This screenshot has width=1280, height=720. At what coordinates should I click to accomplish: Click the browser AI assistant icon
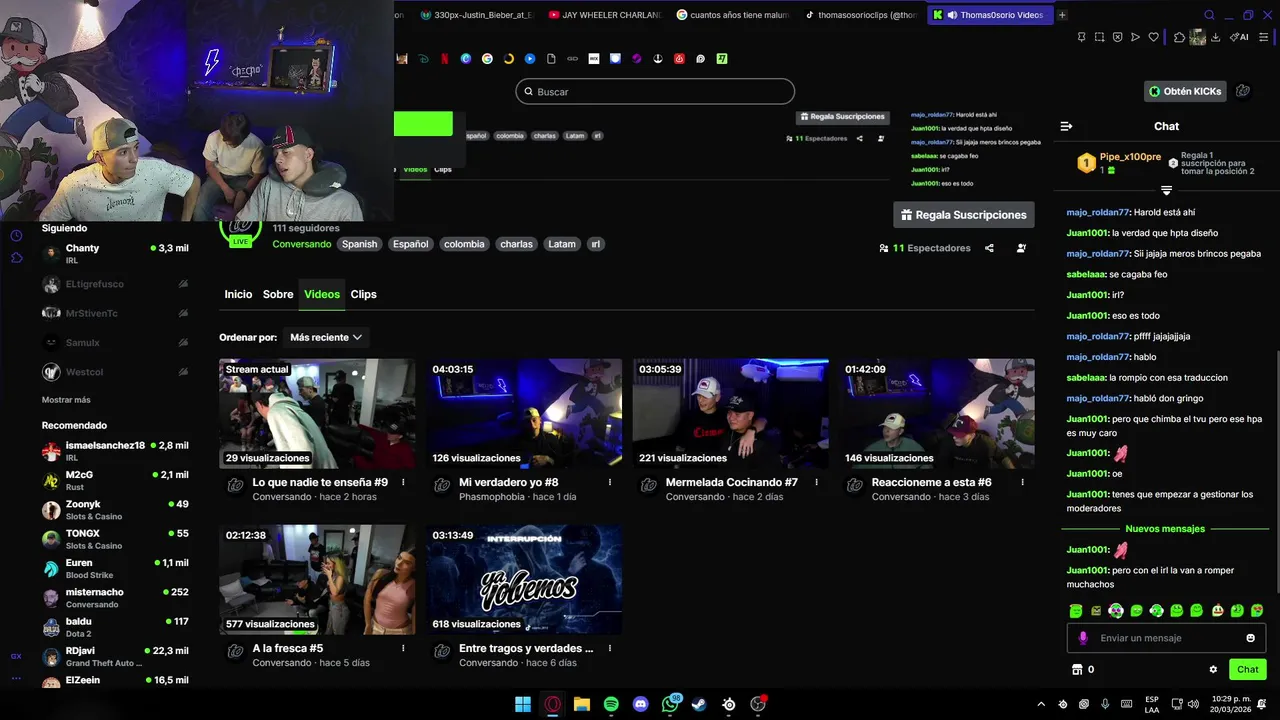pyautogui.click(x=1239, y=37)
